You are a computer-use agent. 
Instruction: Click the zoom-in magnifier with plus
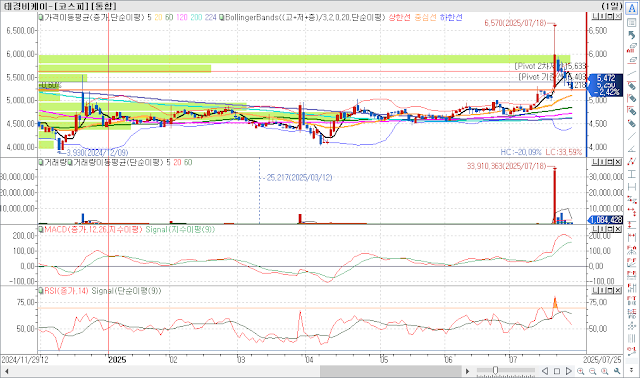pyautogui.click(x=580, y=371)
